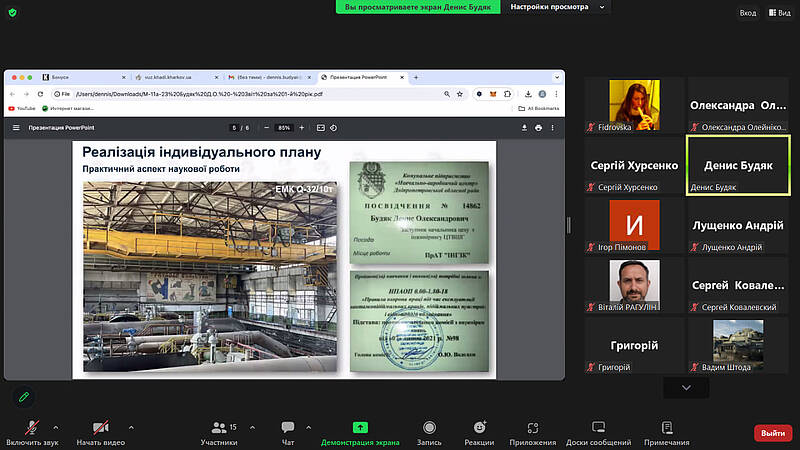Start video with Начать видео
Image resolution: width=800 pixels, height=450 pixels.
(x=101, y=433)
